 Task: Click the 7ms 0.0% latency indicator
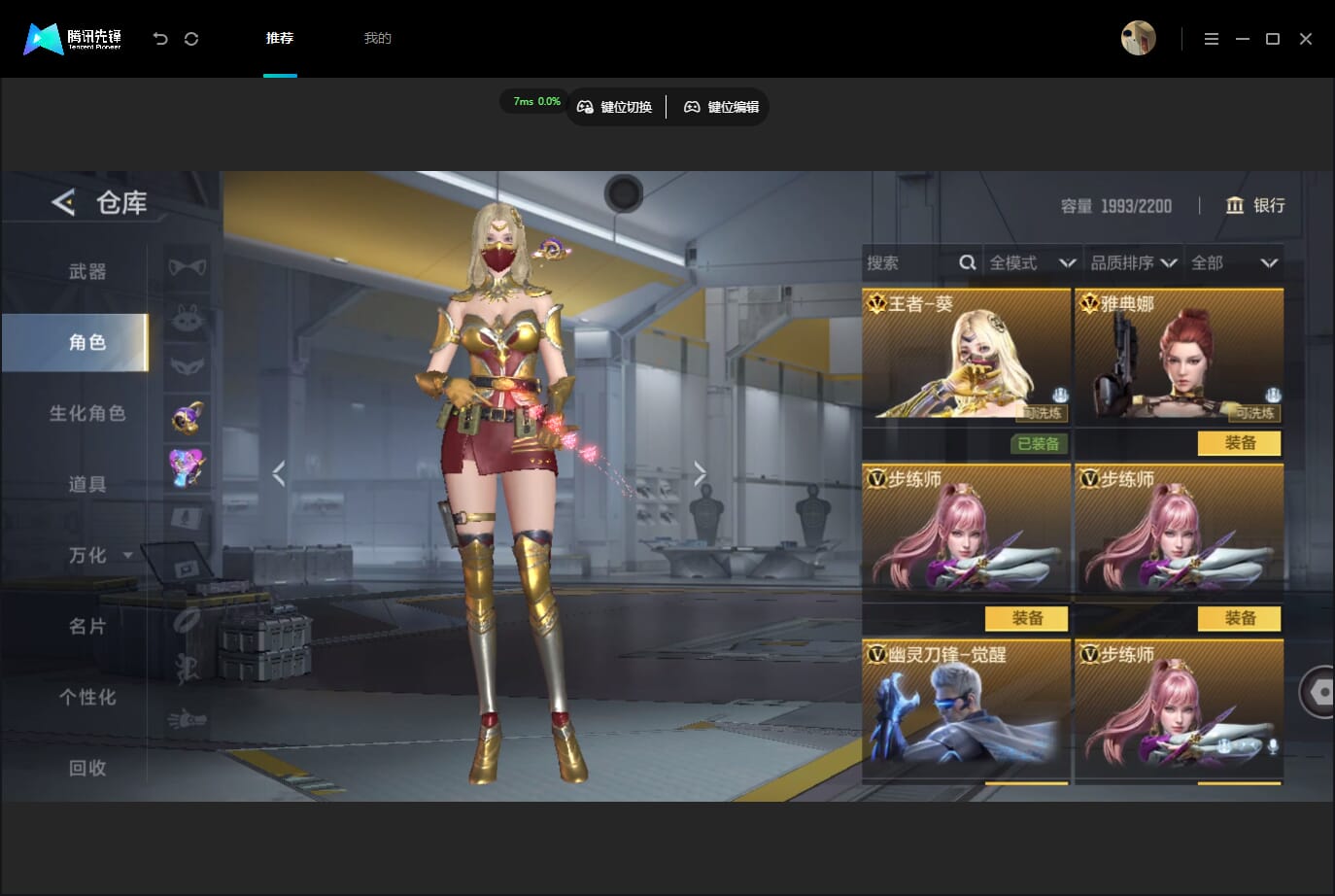(x=536, y=101)
